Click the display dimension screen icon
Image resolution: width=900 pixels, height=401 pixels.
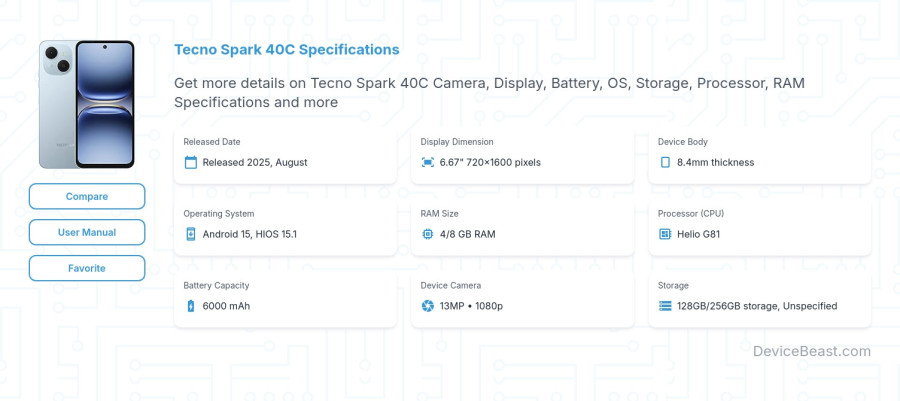pos(428,162)
